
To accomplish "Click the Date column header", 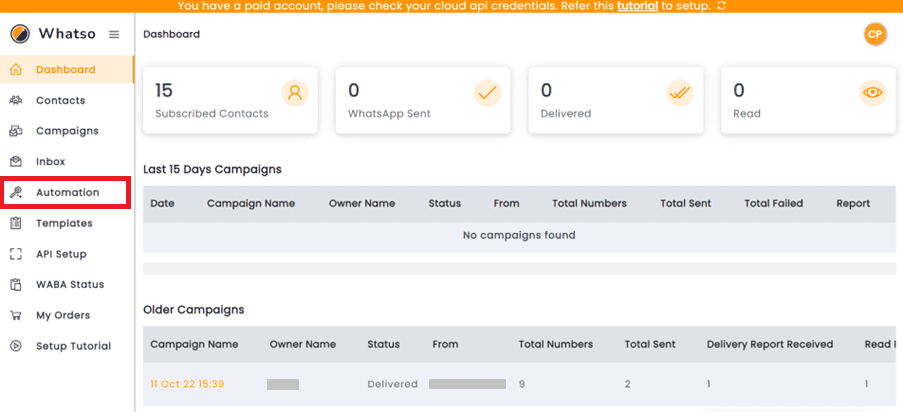I will tap(162, 203).
